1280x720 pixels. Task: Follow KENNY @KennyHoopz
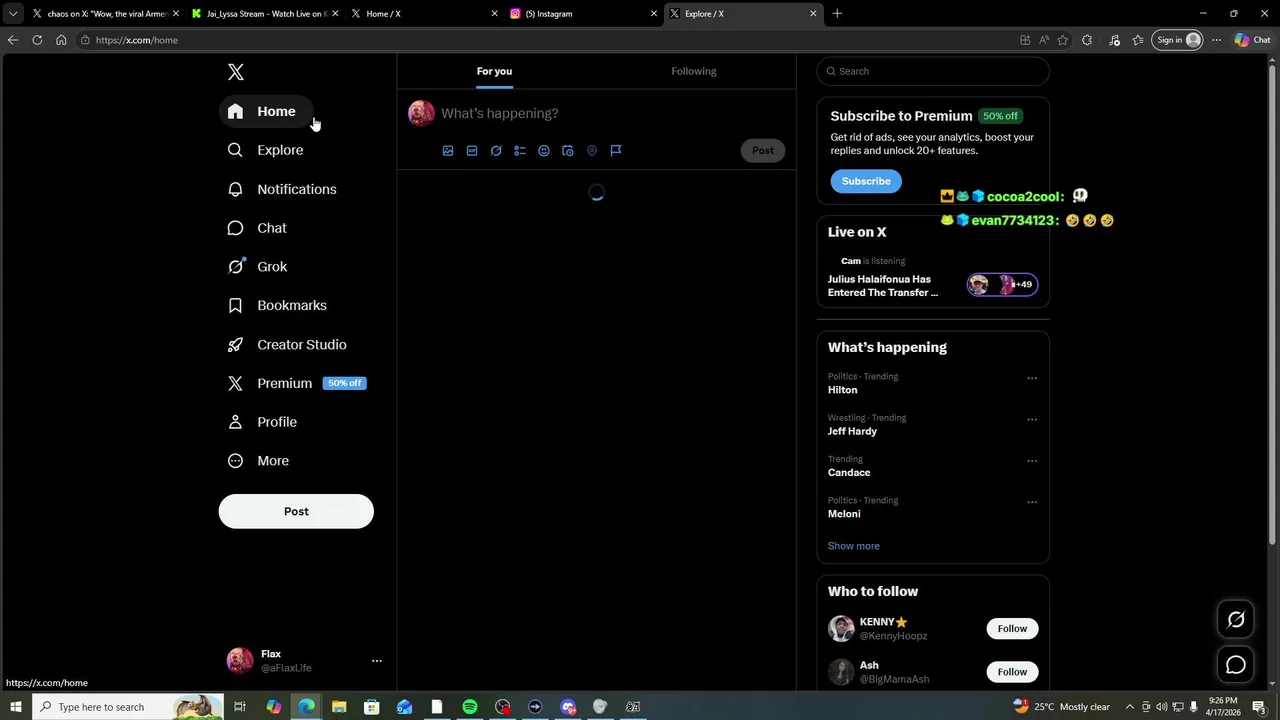click(1012, 629)
